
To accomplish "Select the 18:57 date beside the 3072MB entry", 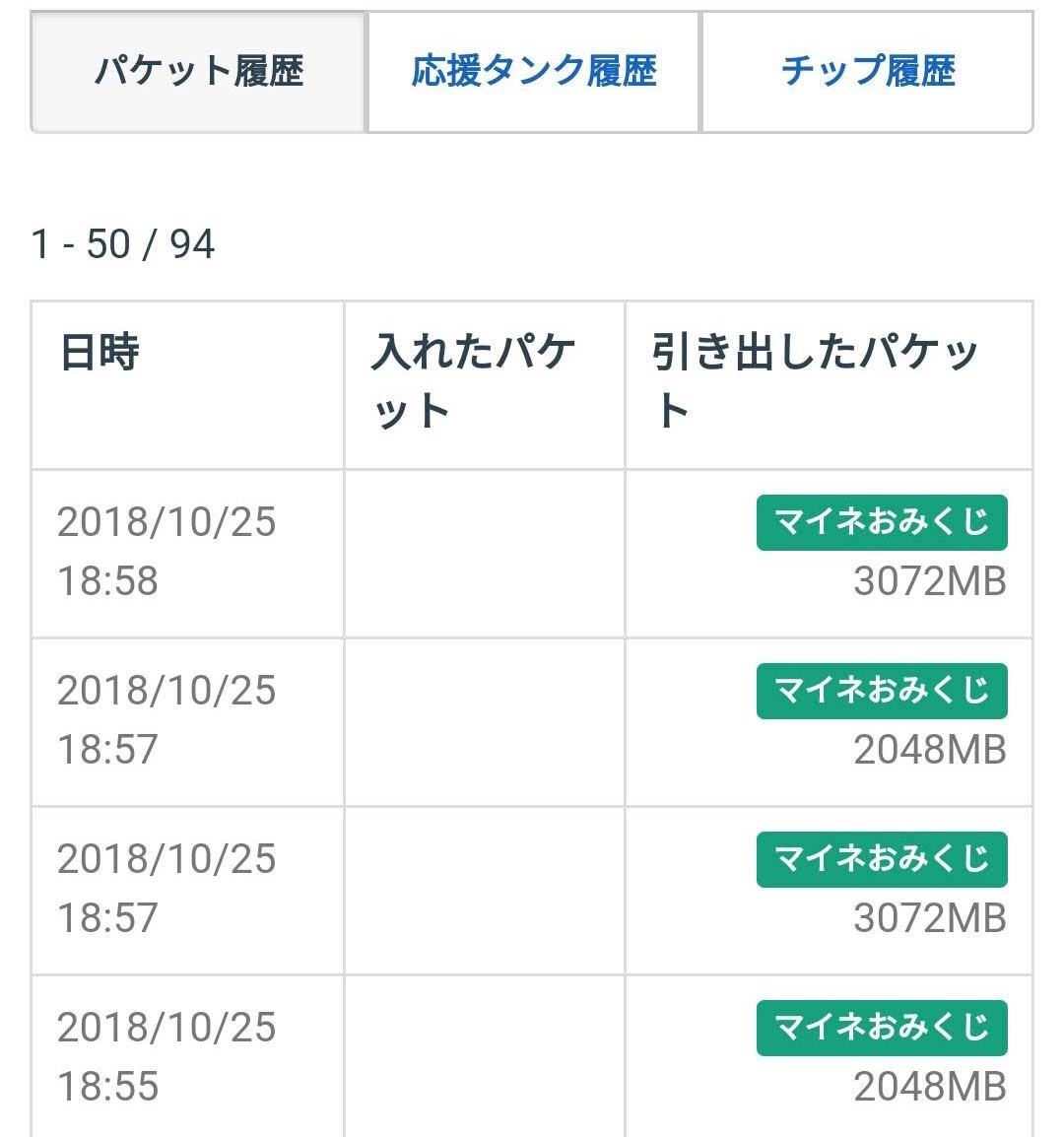I will click(x=166, y=888).
